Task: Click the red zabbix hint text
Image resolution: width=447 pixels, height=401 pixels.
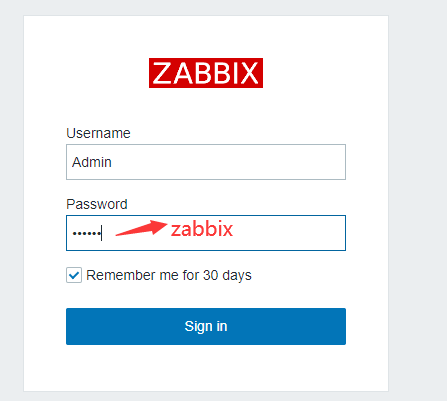Action: click(202, 229)
